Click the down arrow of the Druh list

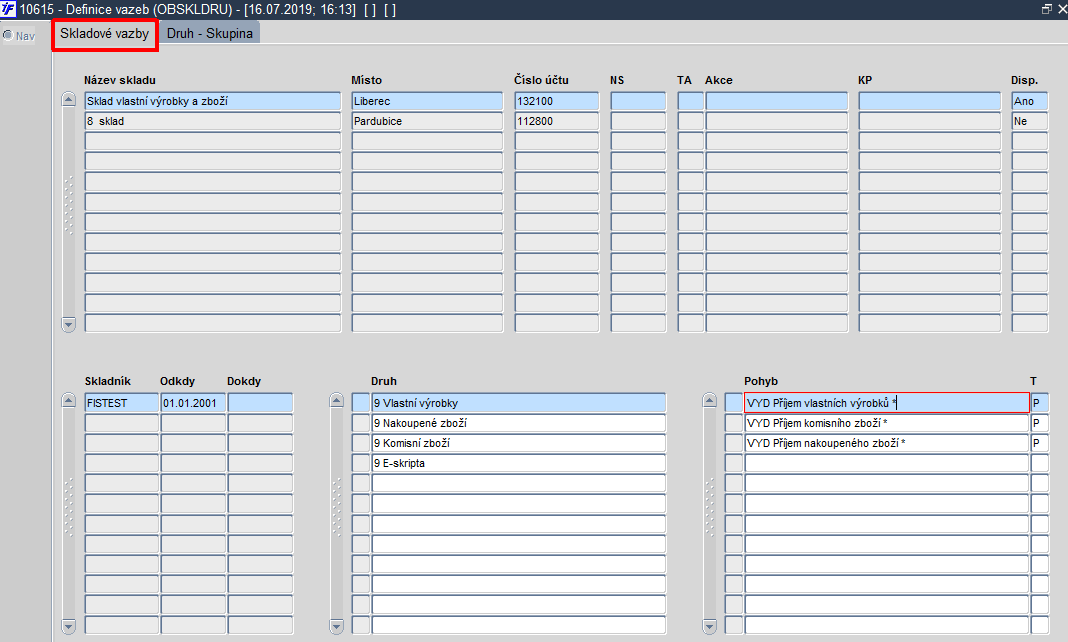tap(336, 626)
